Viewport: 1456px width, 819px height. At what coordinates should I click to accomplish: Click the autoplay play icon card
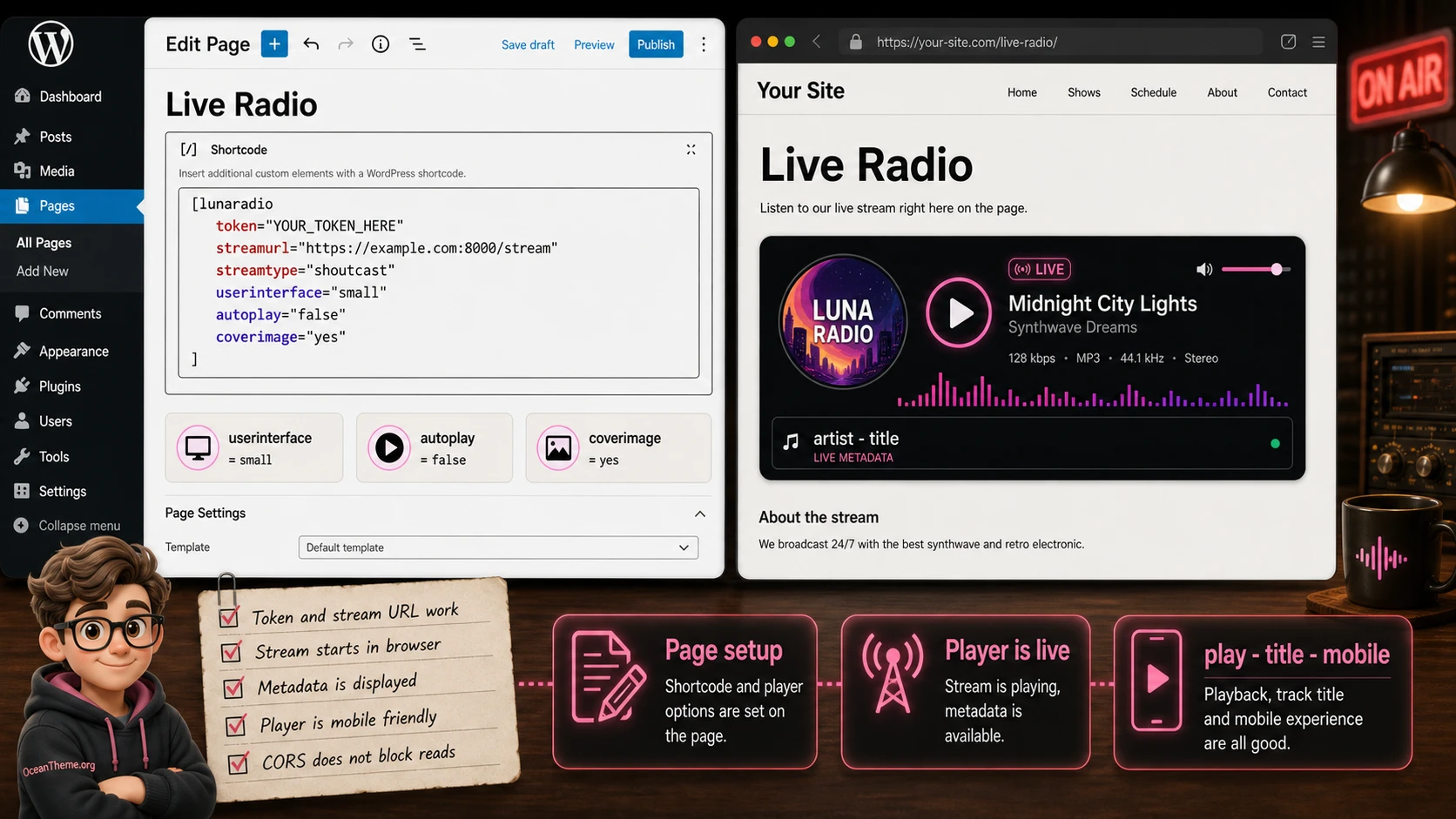pos(434,447)
